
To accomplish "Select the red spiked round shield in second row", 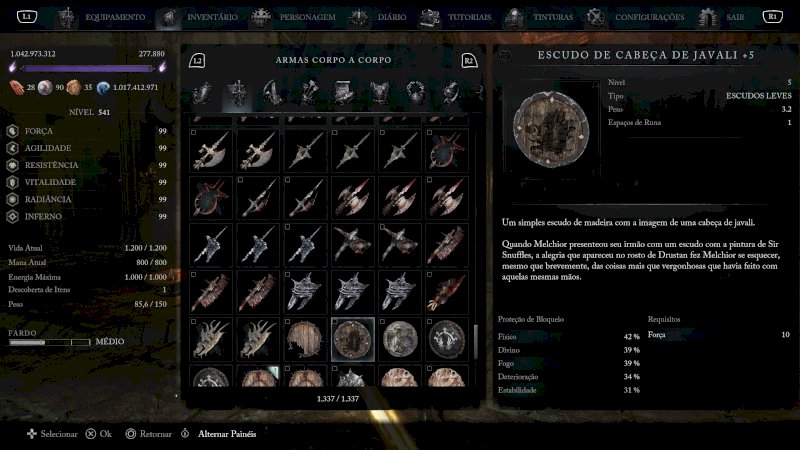I will [210, 197].
